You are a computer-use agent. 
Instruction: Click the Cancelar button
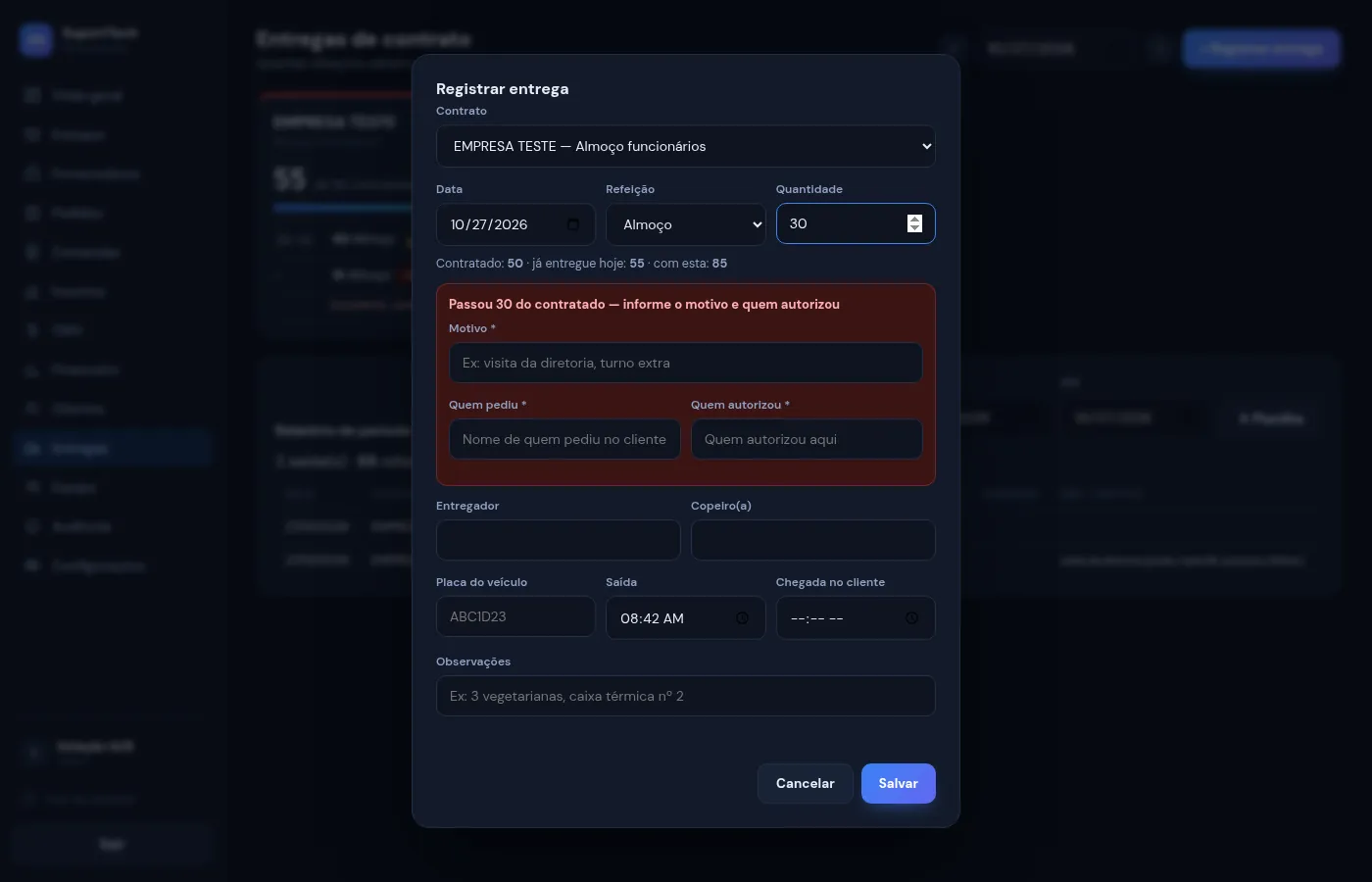tap(805, 783)
